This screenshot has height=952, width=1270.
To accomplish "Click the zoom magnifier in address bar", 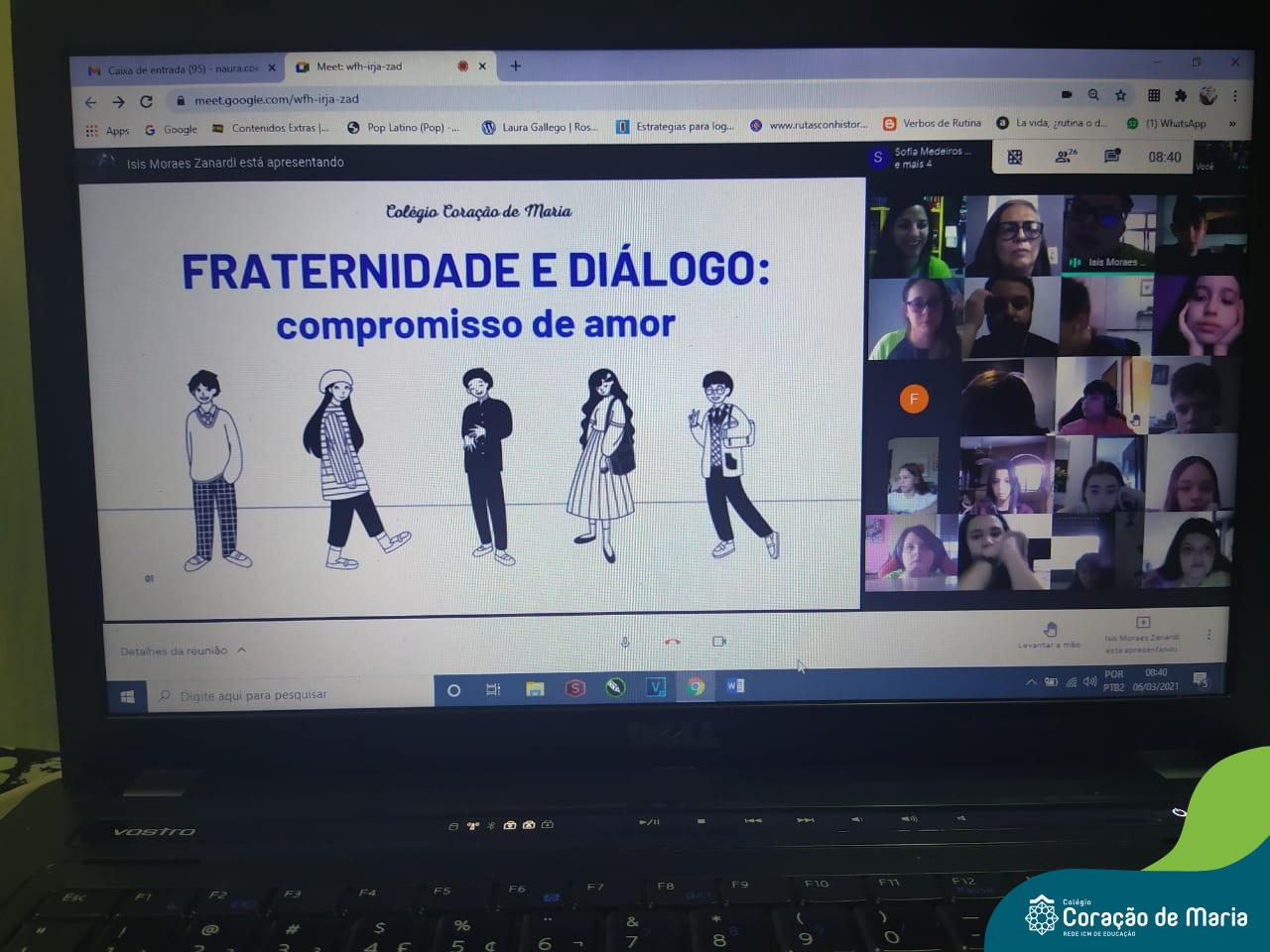I will (1092, 95).
